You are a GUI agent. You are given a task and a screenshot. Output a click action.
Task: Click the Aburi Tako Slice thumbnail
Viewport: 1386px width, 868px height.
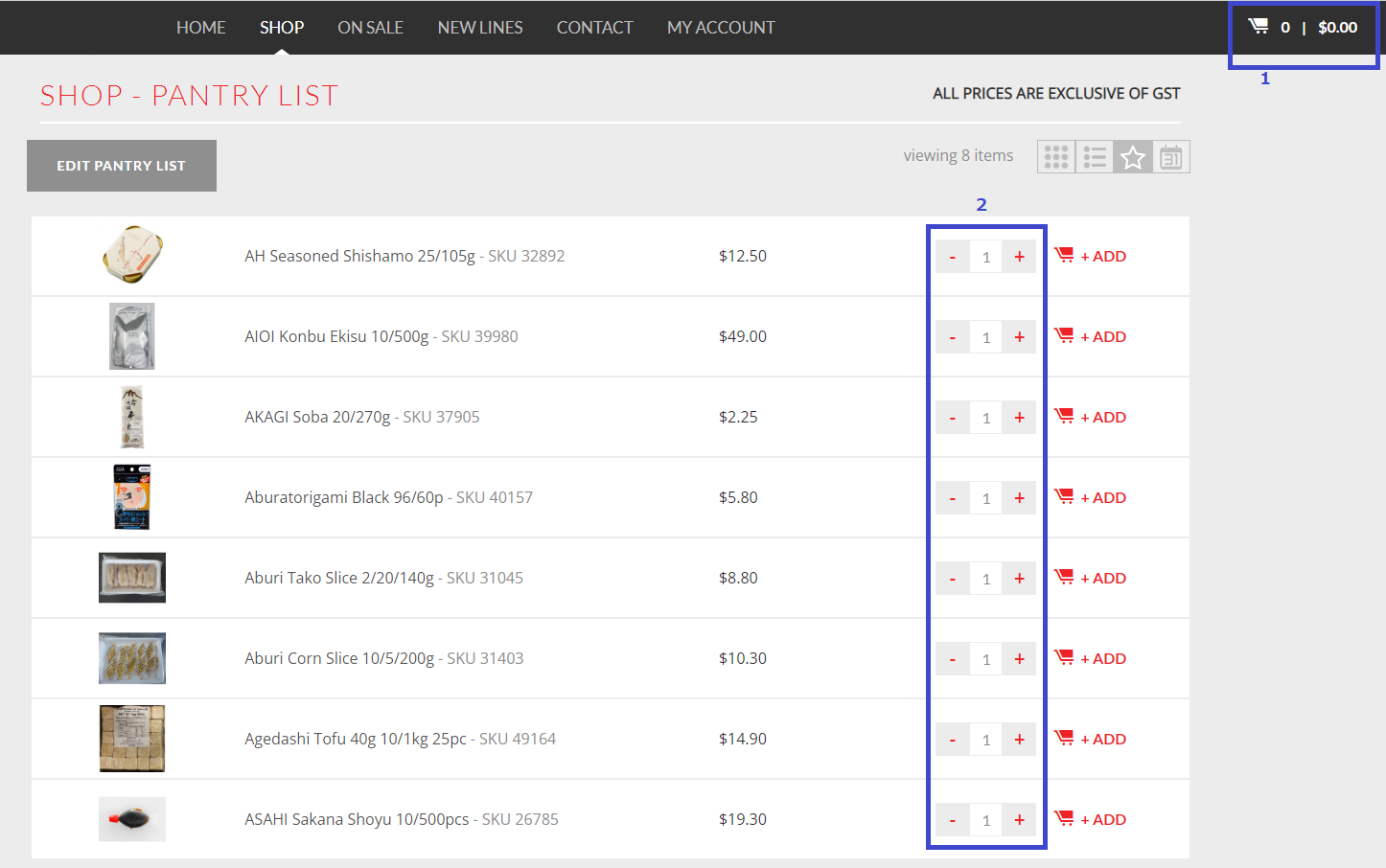[x=132, y=578]
